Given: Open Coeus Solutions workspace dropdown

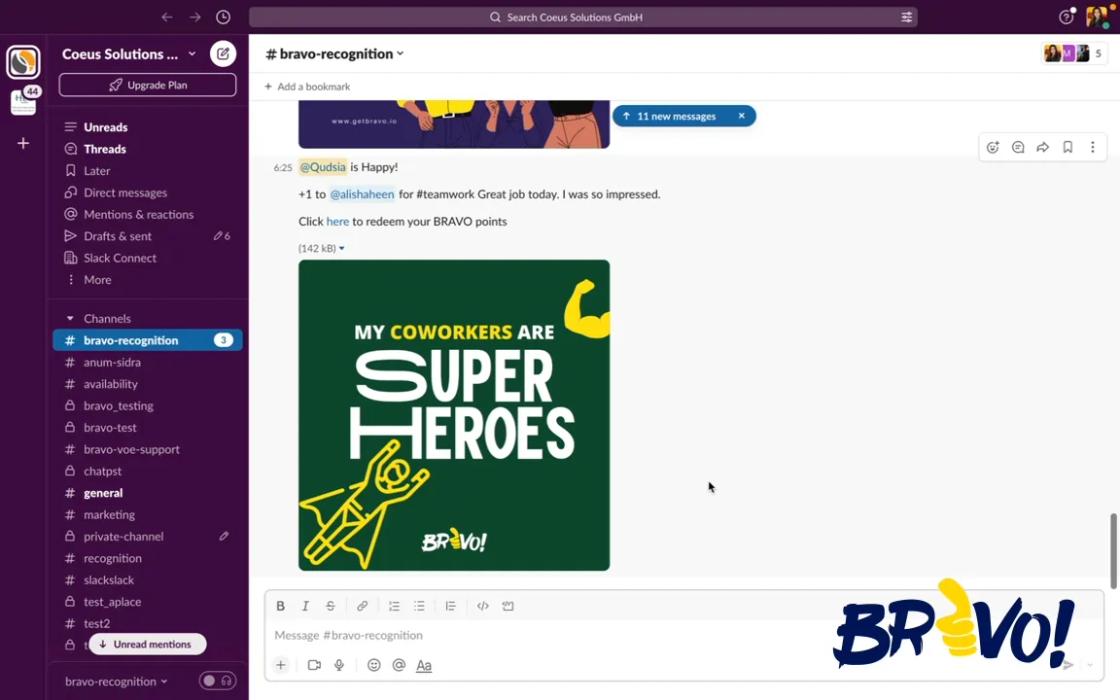Looking at the screenshot, I should (191, 54).
